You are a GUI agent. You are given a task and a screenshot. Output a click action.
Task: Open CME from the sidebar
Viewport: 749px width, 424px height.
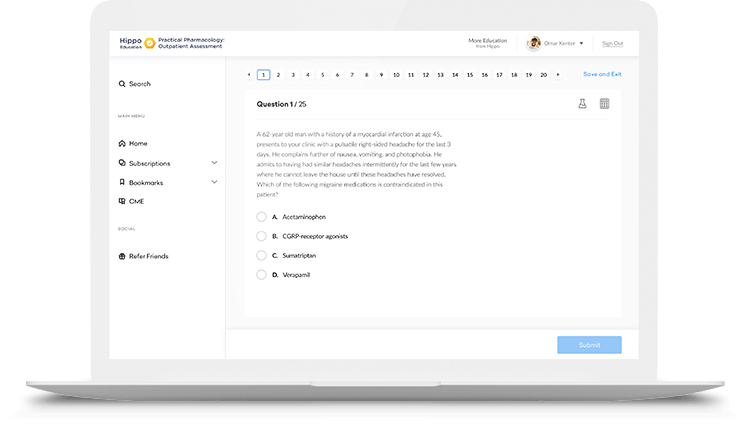click(136, 201)
